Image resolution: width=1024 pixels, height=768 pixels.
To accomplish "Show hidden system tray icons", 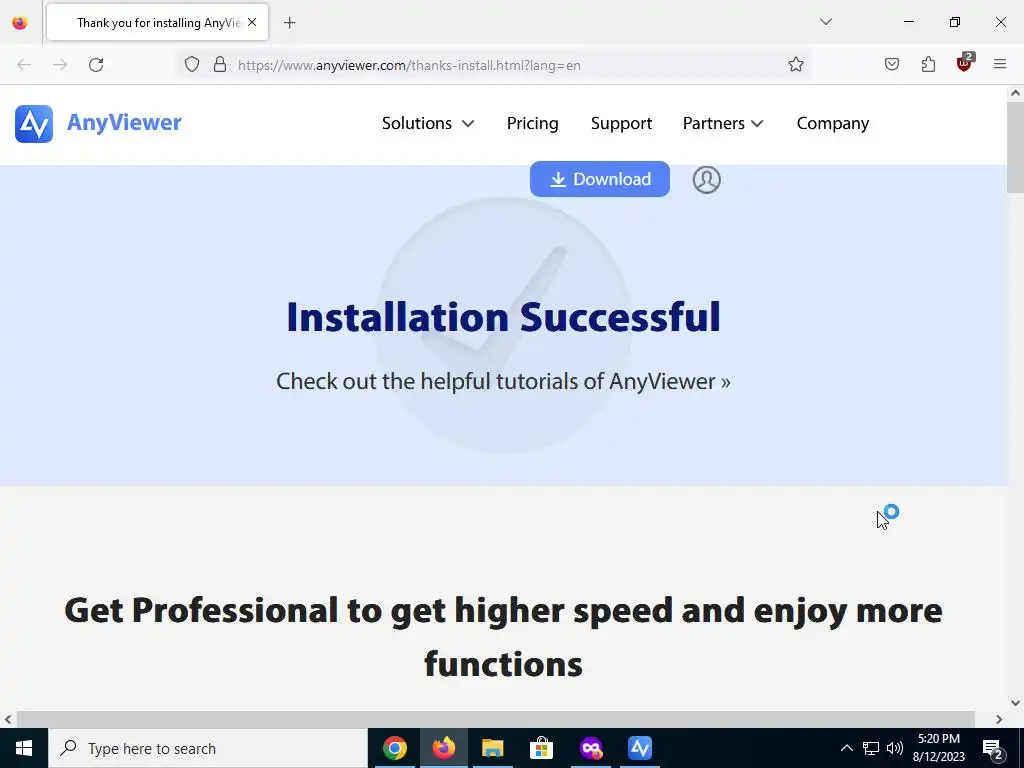I will click(x=846, y=748).
